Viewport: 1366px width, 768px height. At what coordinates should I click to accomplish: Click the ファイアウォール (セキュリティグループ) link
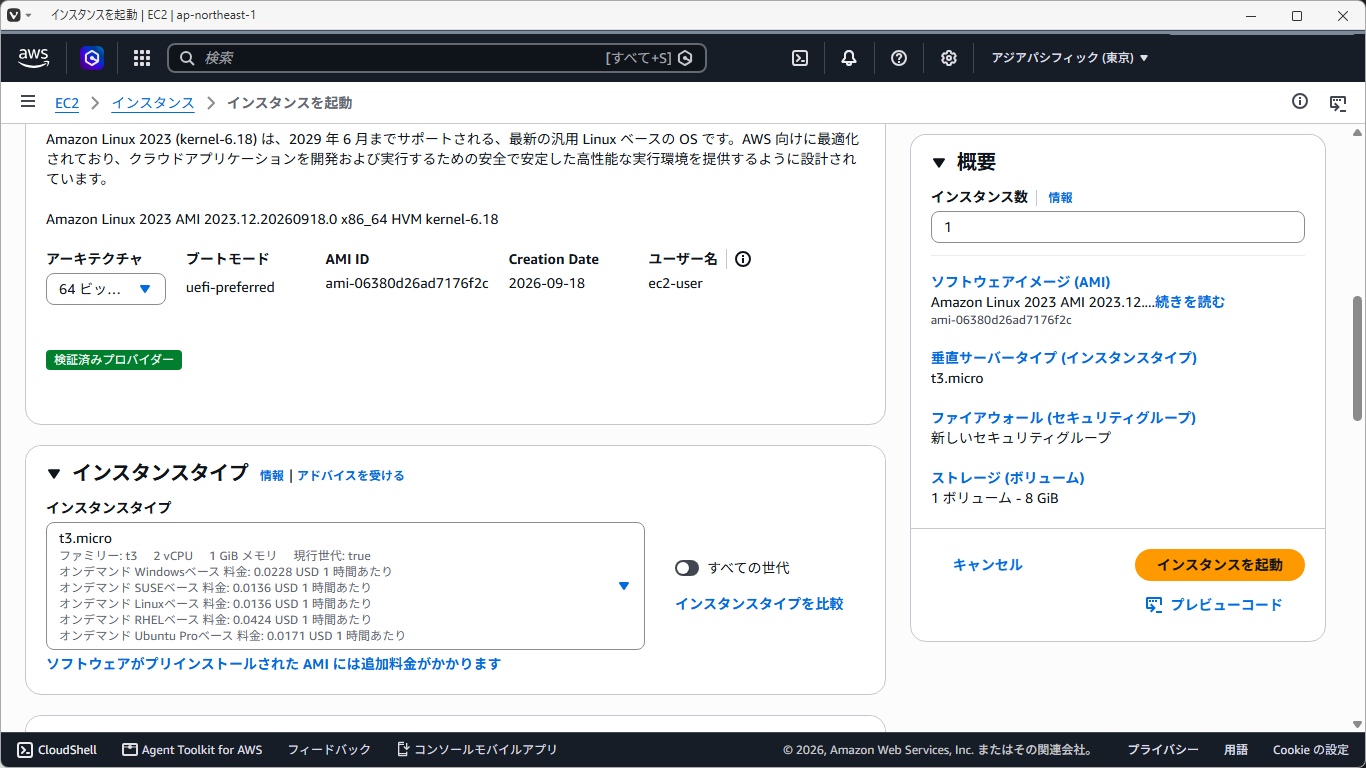(1063, 418)
